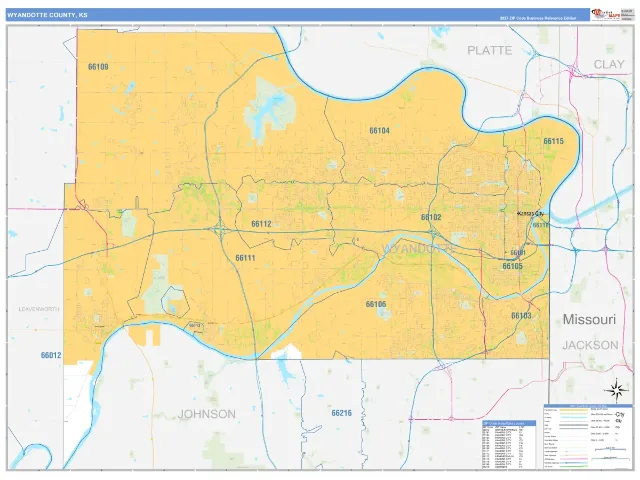Click the JOHNSON county label

[207, 414]
